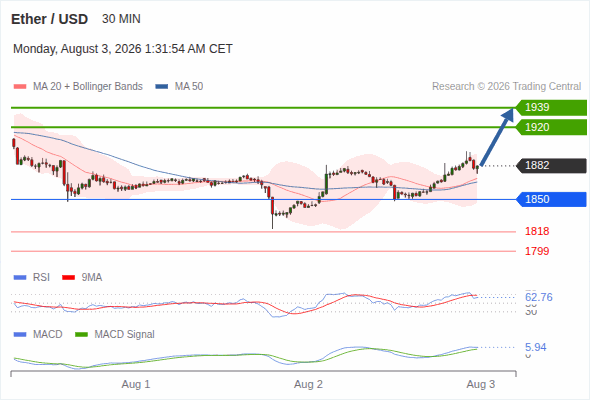
Task: Click the 9MA legend label
Action: pyautogui.click(x=92, y=278)
